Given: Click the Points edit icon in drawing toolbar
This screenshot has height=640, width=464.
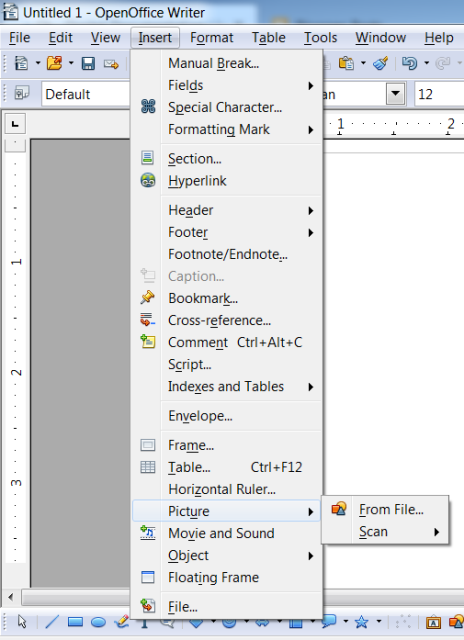Looking at the screenshot, I should pyautogui.click(x=403, y=622).
